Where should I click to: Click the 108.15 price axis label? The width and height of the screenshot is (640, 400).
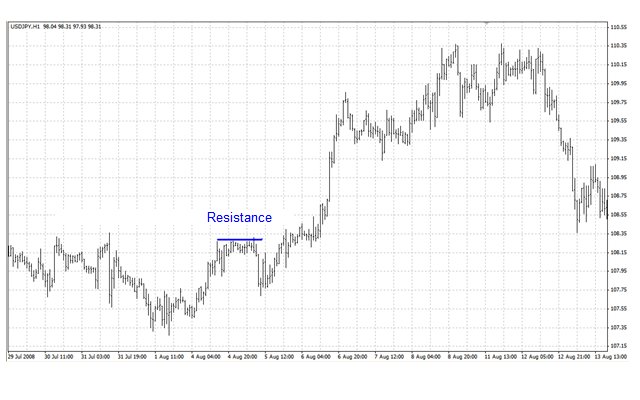[619, 252]
